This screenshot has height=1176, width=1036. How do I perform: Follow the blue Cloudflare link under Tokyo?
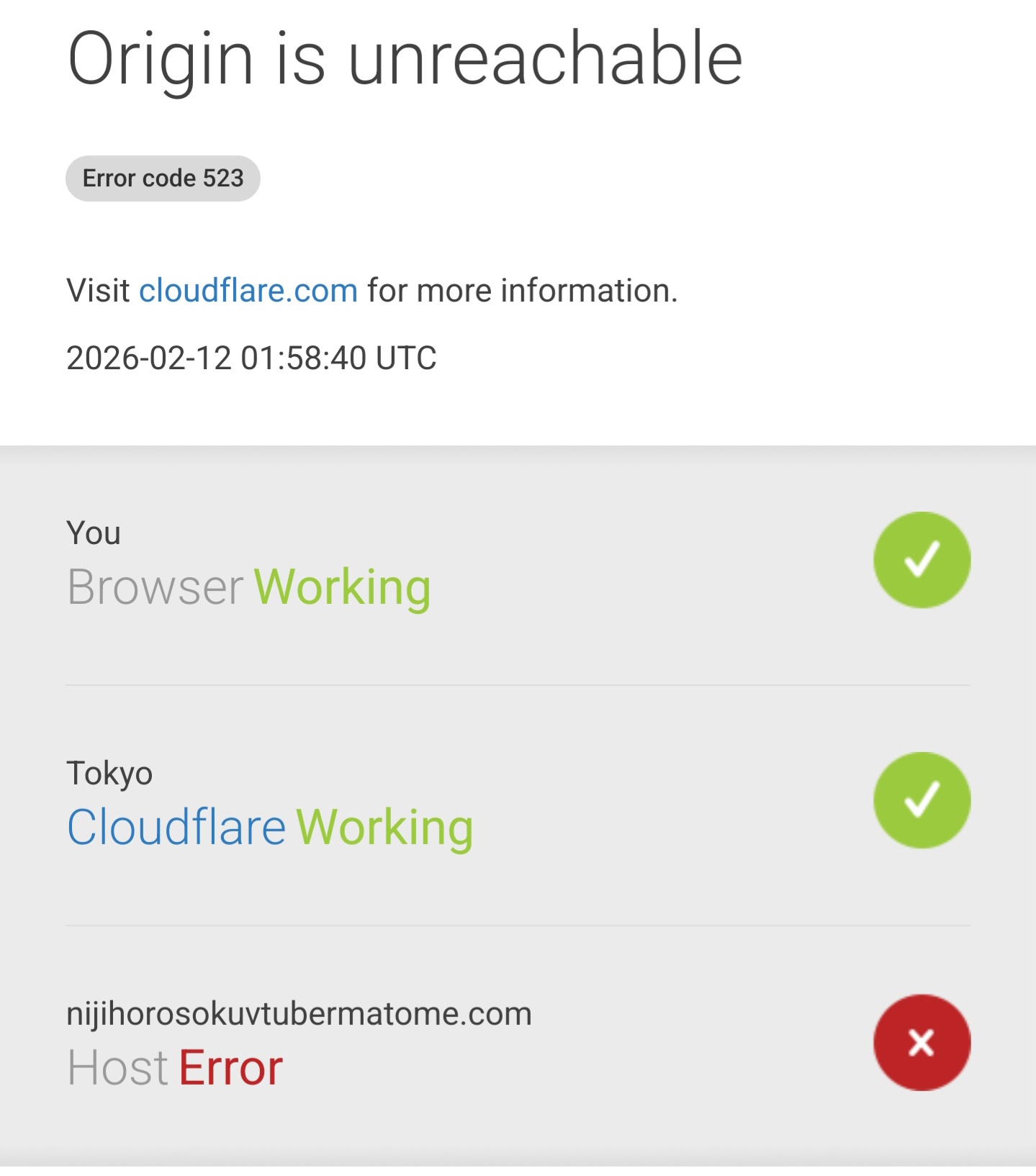tap(176, 827)
